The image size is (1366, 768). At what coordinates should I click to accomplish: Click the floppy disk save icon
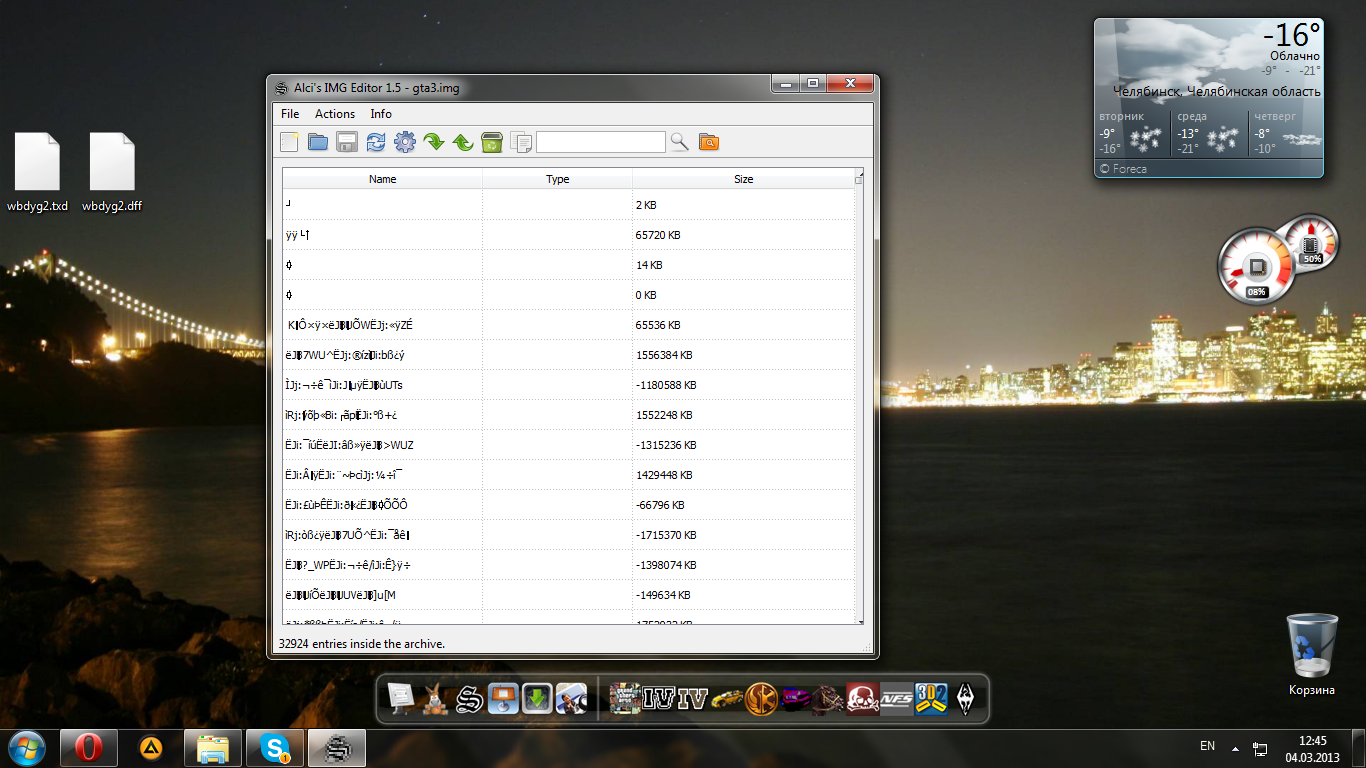(347, 142)
